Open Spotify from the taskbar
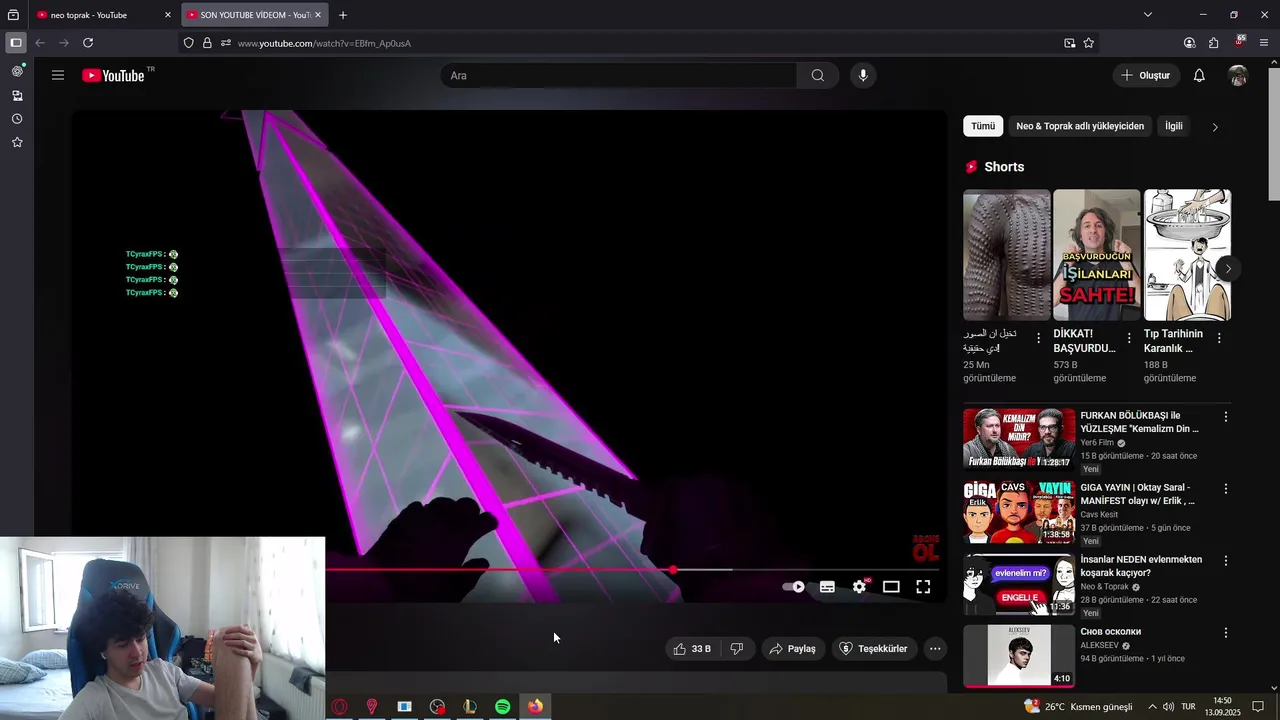 [x=503, y=707]
